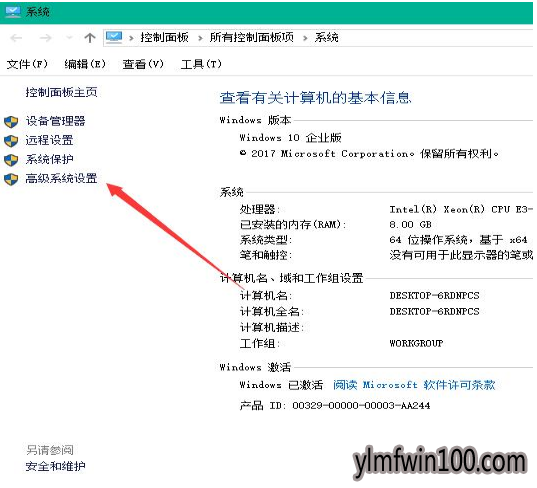Screen dimensions: 537x488
Task: Open 安全和维护 link
Action: (x=55, y=466)
